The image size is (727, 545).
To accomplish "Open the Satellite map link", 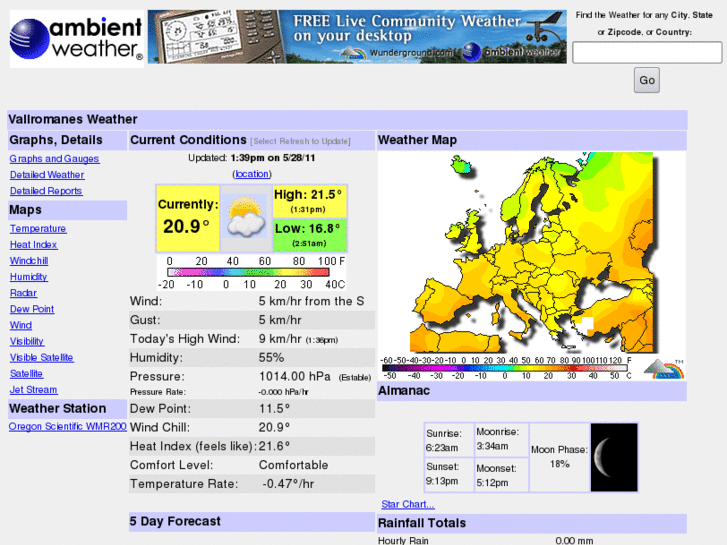I will click(x=26, y=373).
